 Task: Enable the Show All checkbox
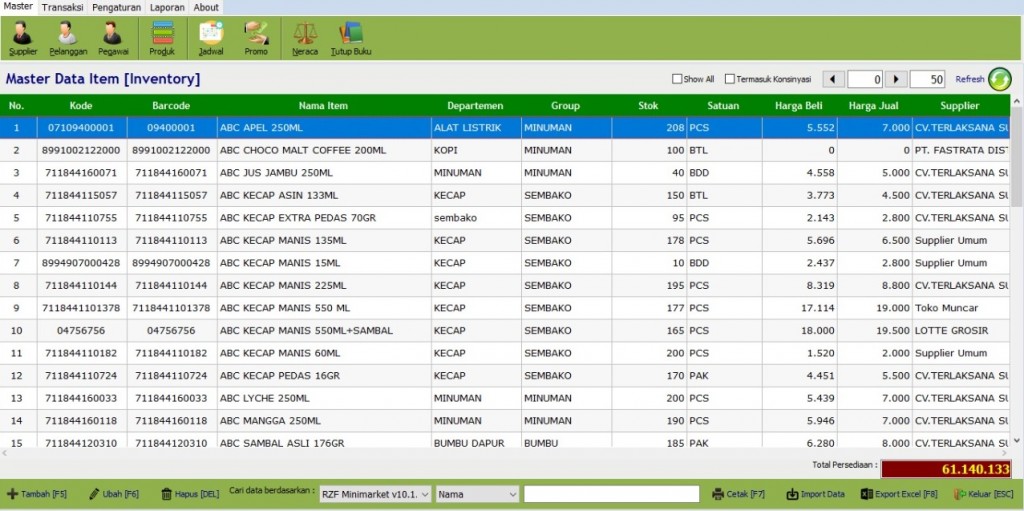677,79
